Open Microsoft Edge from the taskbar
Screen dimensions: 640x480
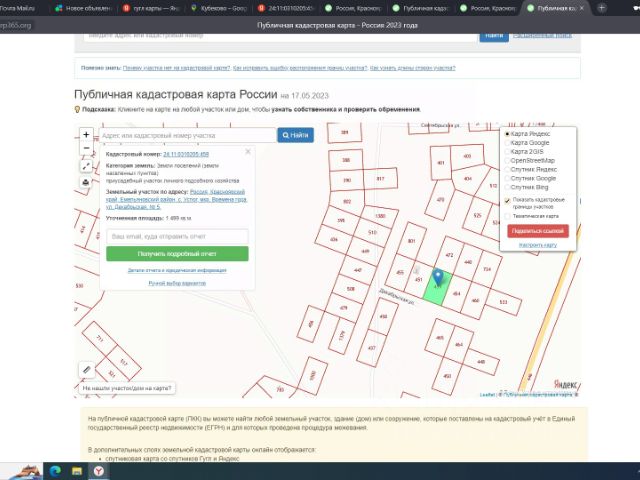click(x=55, y=470)
